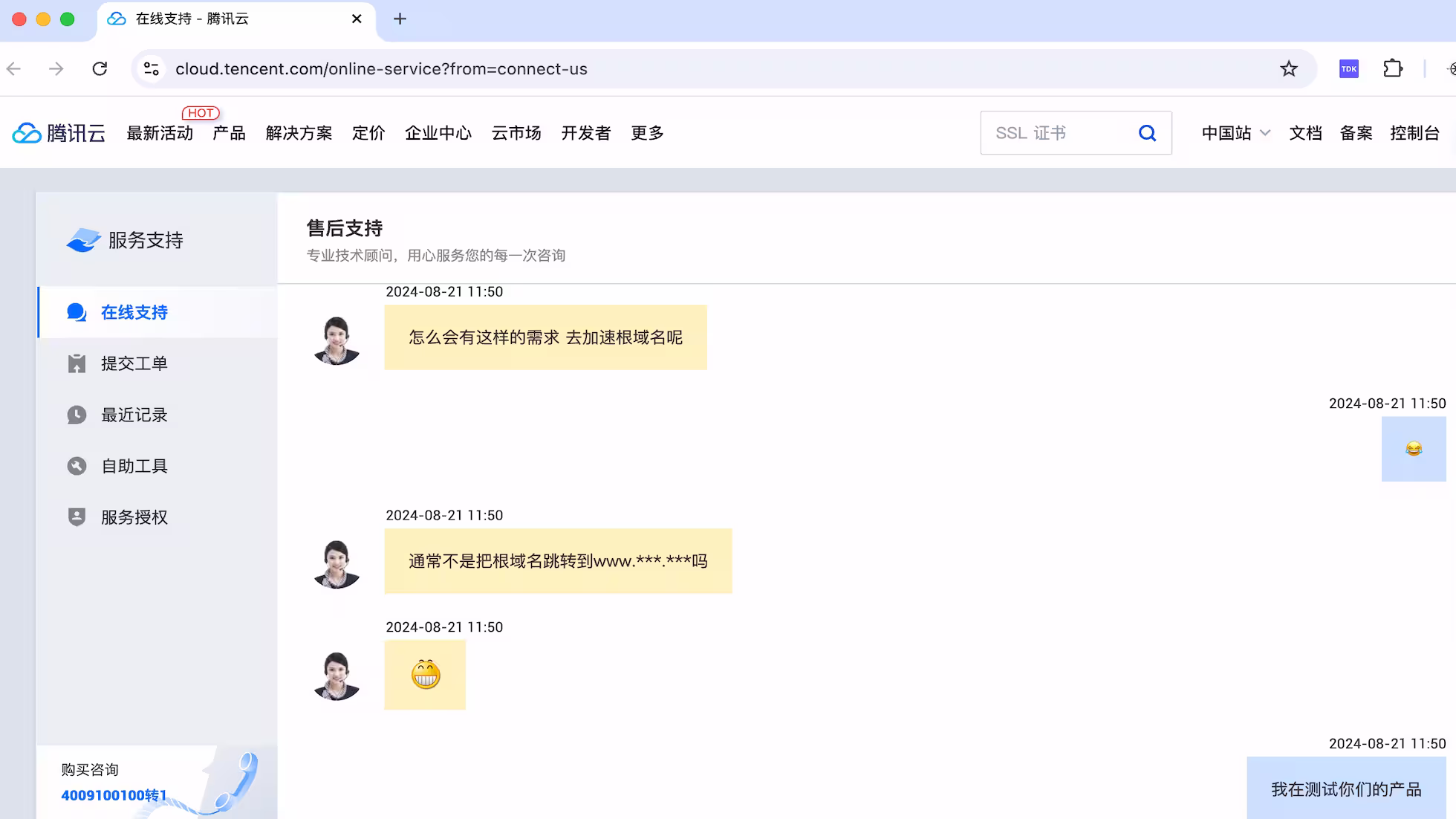
Task: Click the Tencent Cloud logo
Action: click(x=59, y=133)
